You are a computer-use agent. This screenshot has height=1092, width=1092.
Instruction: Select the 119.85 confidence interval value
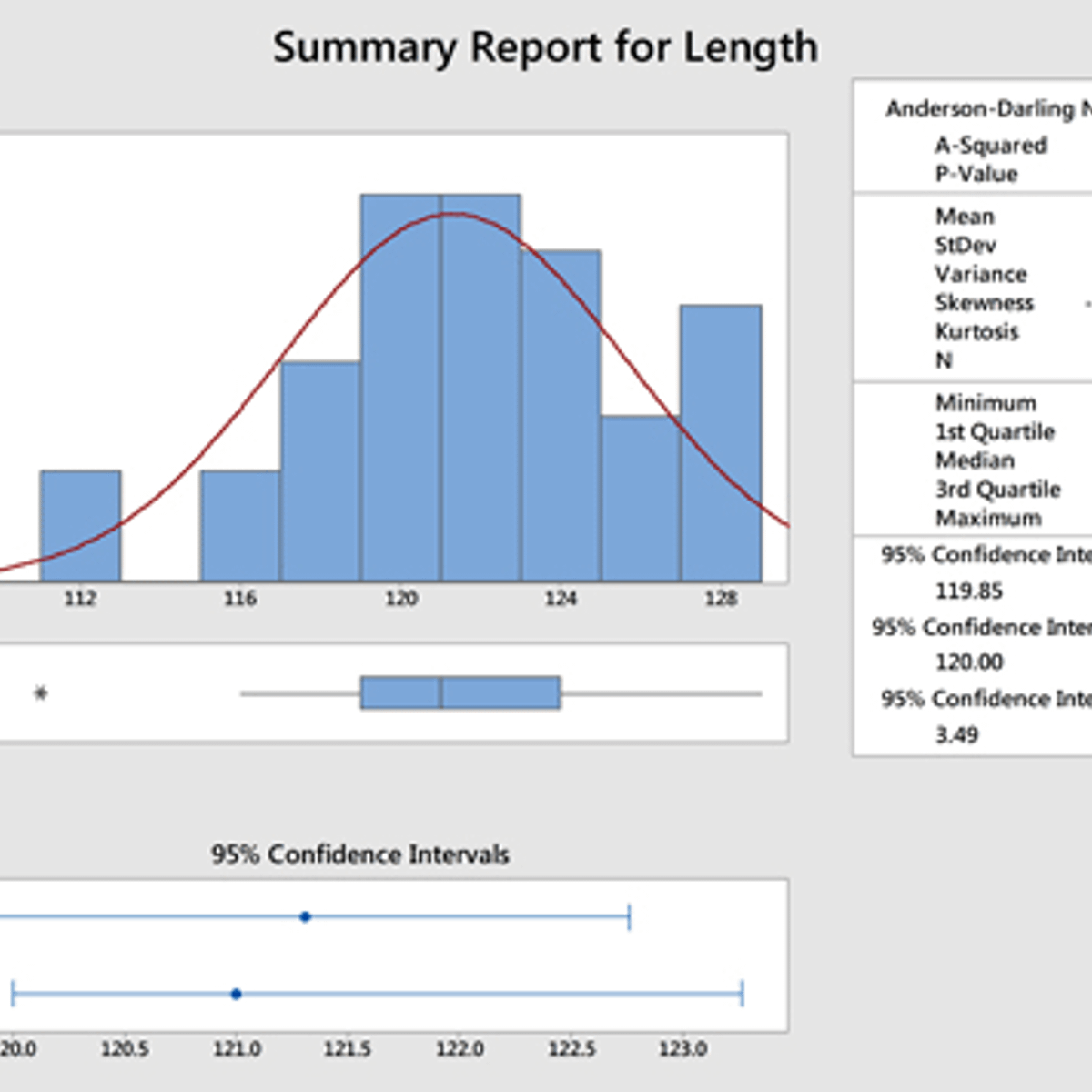[x=968, y=591]
